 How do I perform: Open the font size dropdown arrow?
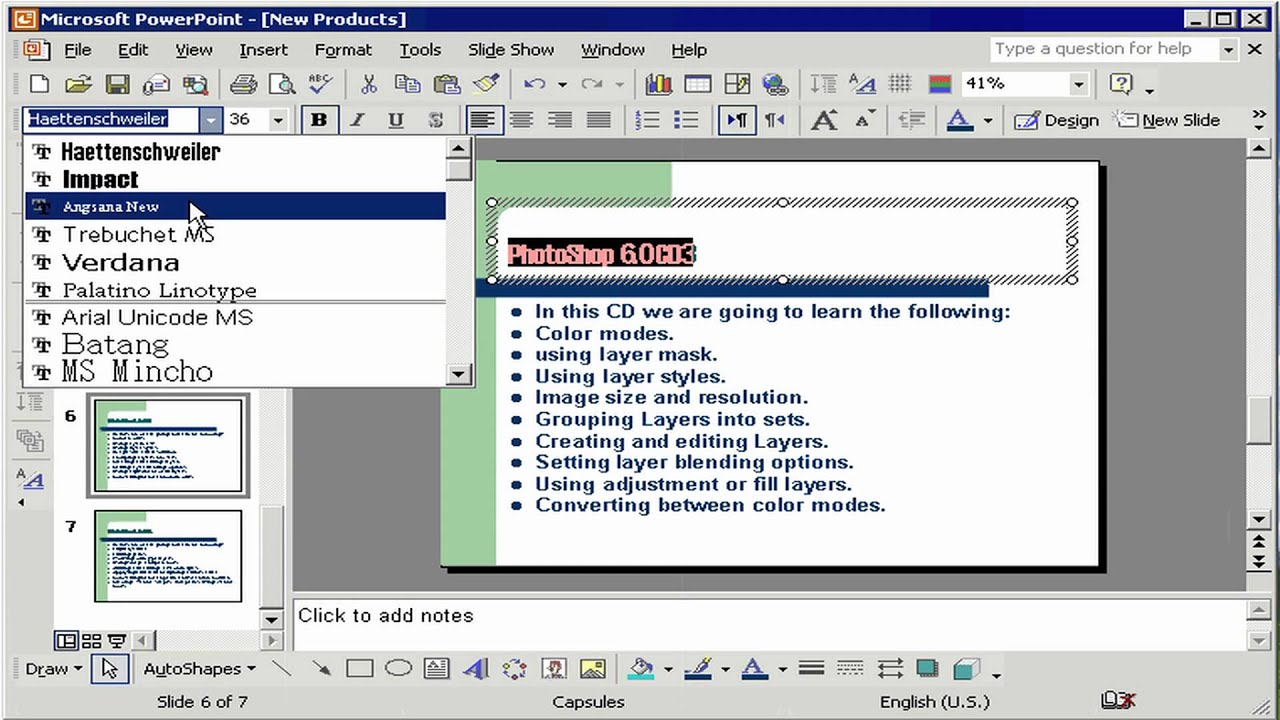click(278, 120)
